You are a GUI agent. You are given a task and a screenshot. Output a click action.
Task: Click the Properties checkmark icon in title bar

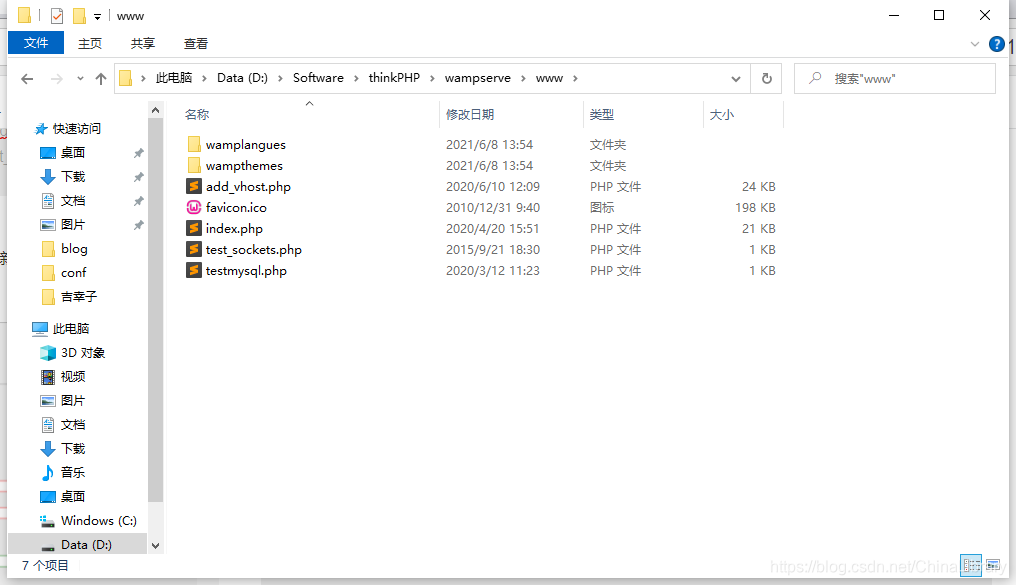pyautogui.click(x=57, y=16)
